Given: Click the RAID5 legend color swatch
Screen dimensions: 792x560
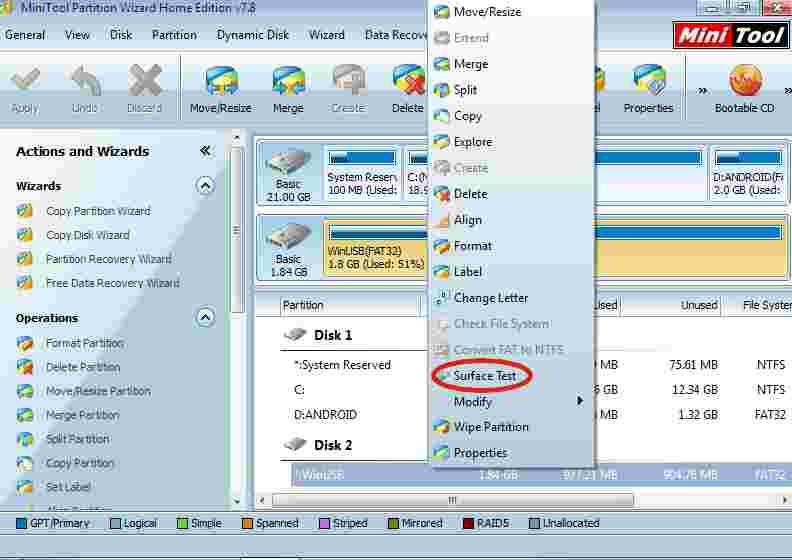Looking at the screenshot, I should (x=468, y=524).
